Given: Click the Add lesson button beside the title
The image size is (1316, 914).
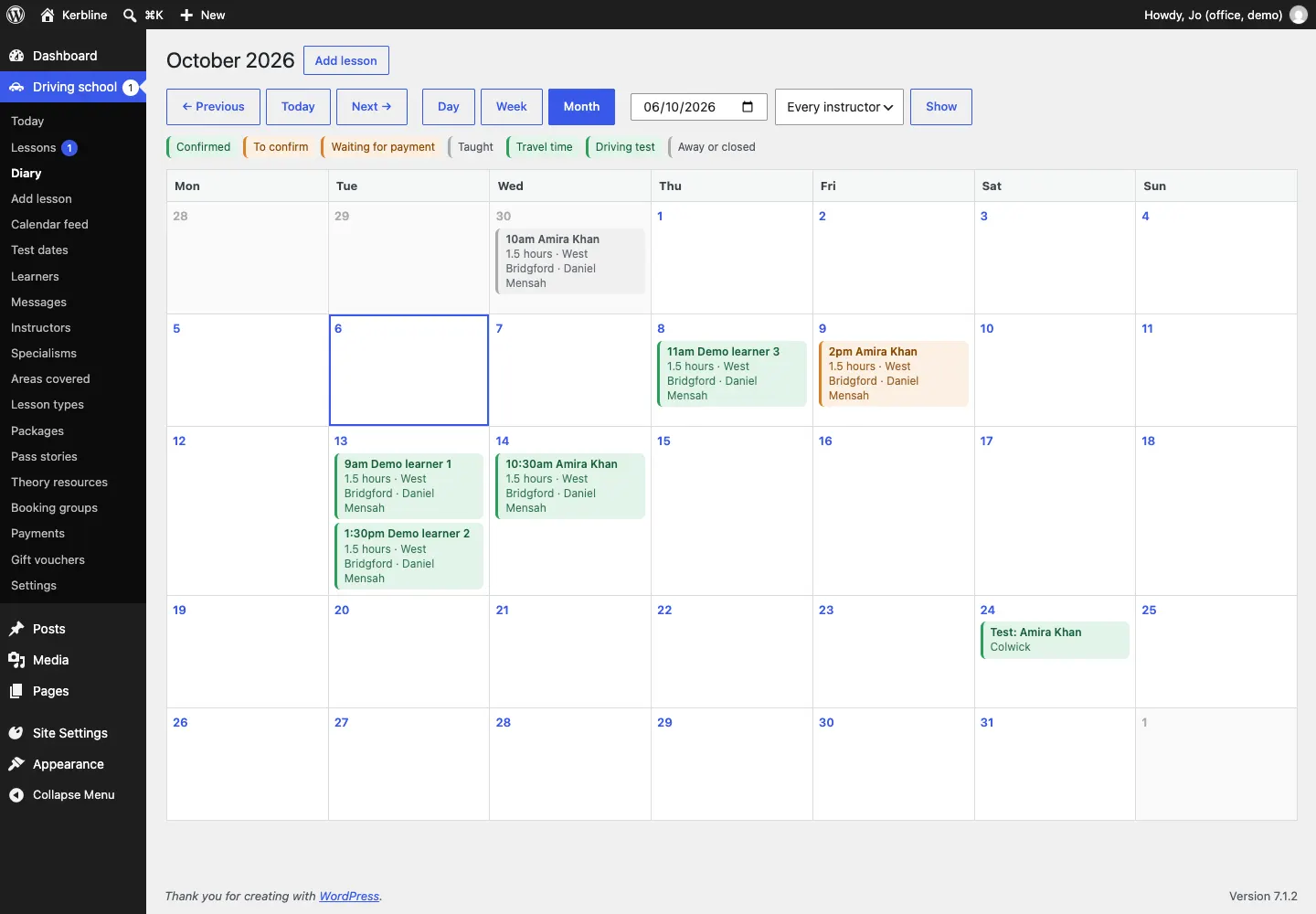Looking at the screenshot, I should pyautogui.click(x=346, y=60).
